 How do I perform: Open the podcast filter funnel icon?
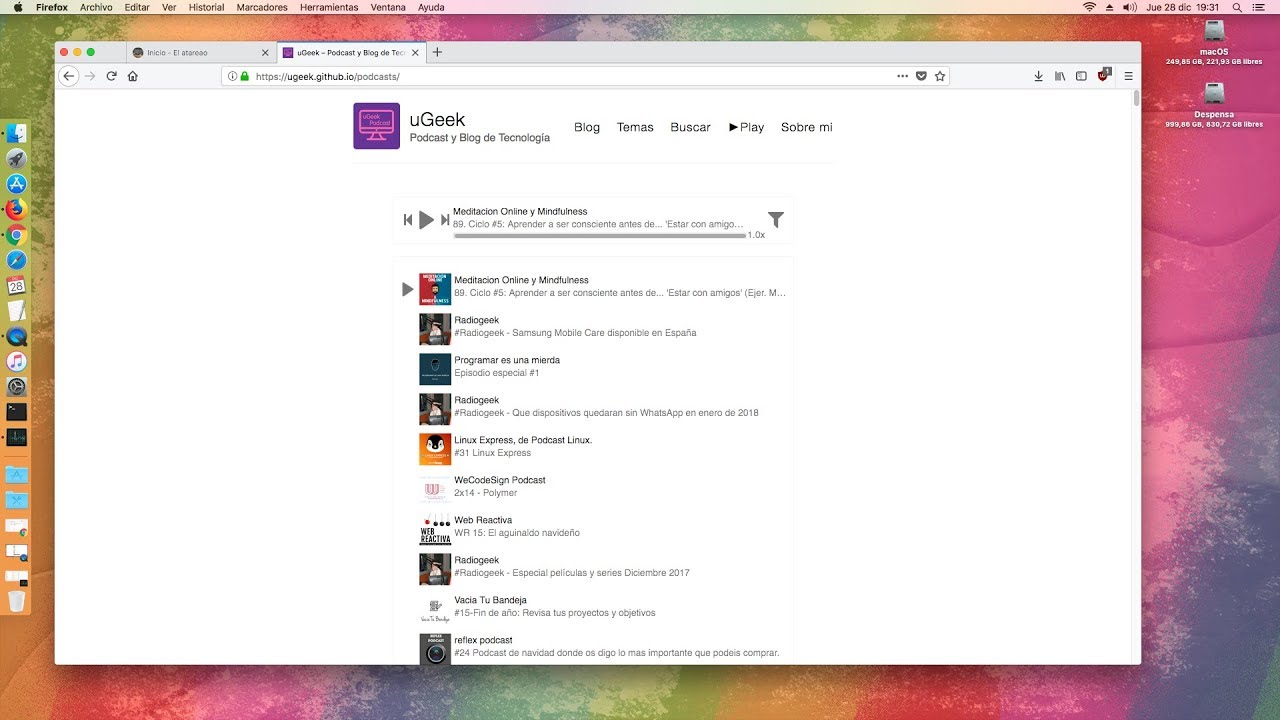click(x=776, y=220)
